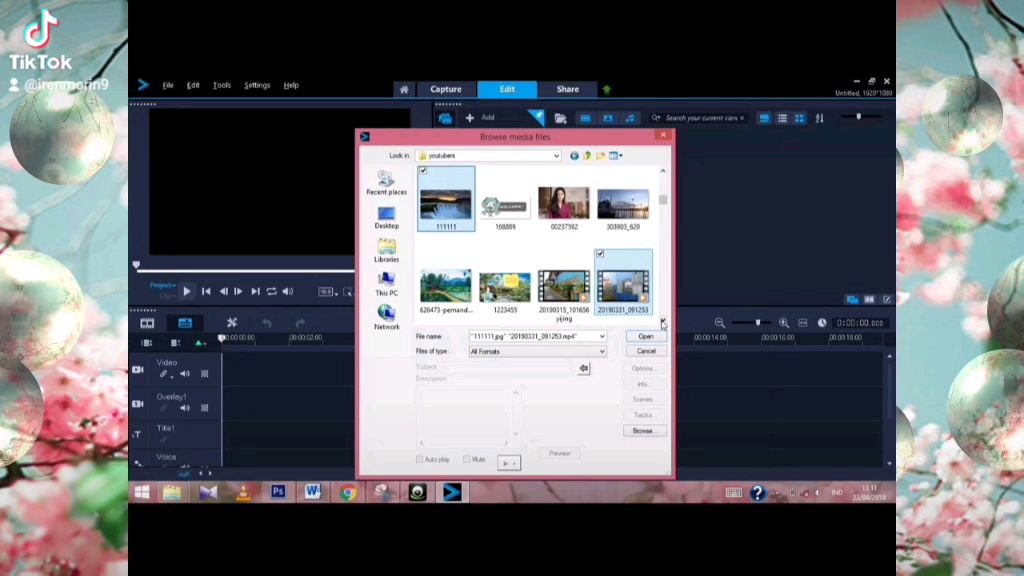This screenshot has height=576, width=1024.
Task: Open the Tools menu
Action: pyautogui.click(x=222, y=86)
